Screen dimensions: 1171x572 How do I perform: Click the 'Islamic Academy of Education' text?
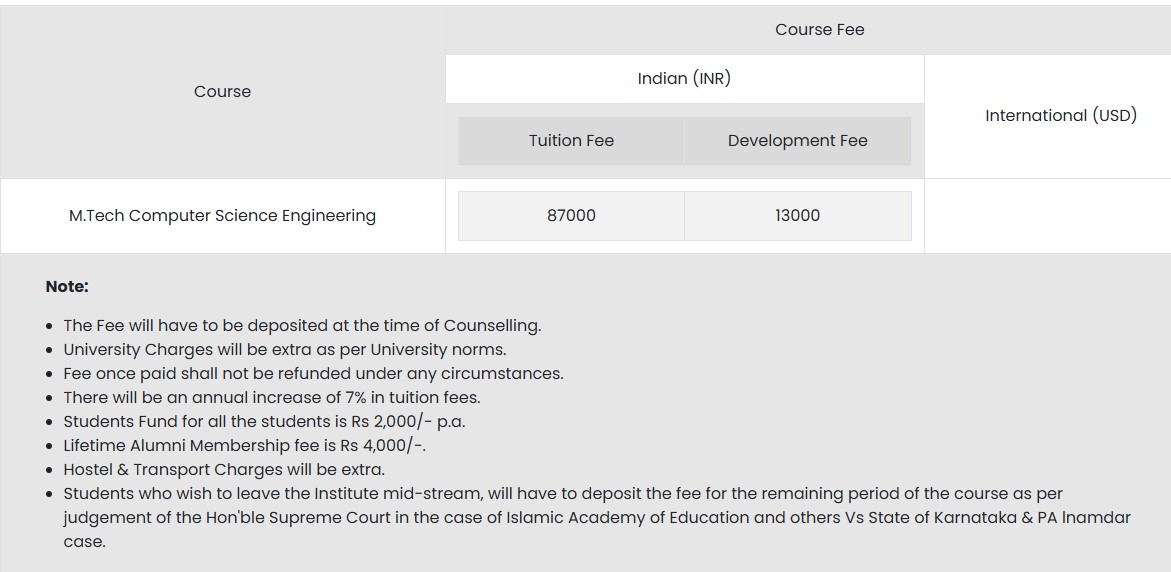coord(644,518)
